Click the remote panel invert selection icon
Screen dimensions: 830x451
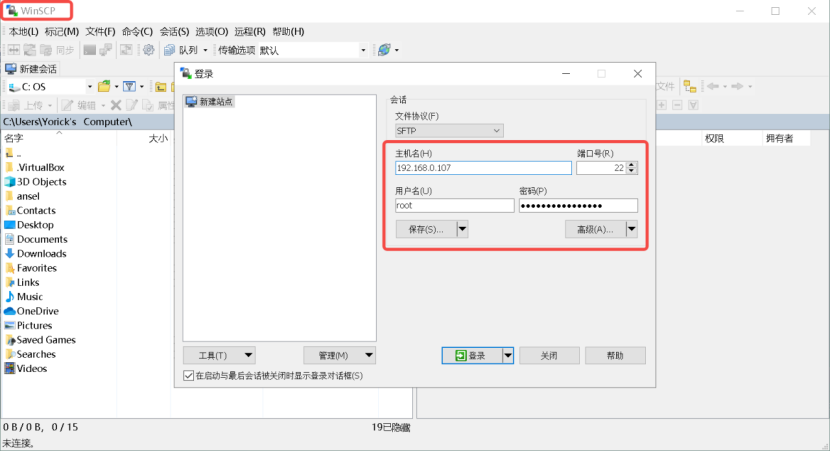(693, 105)
